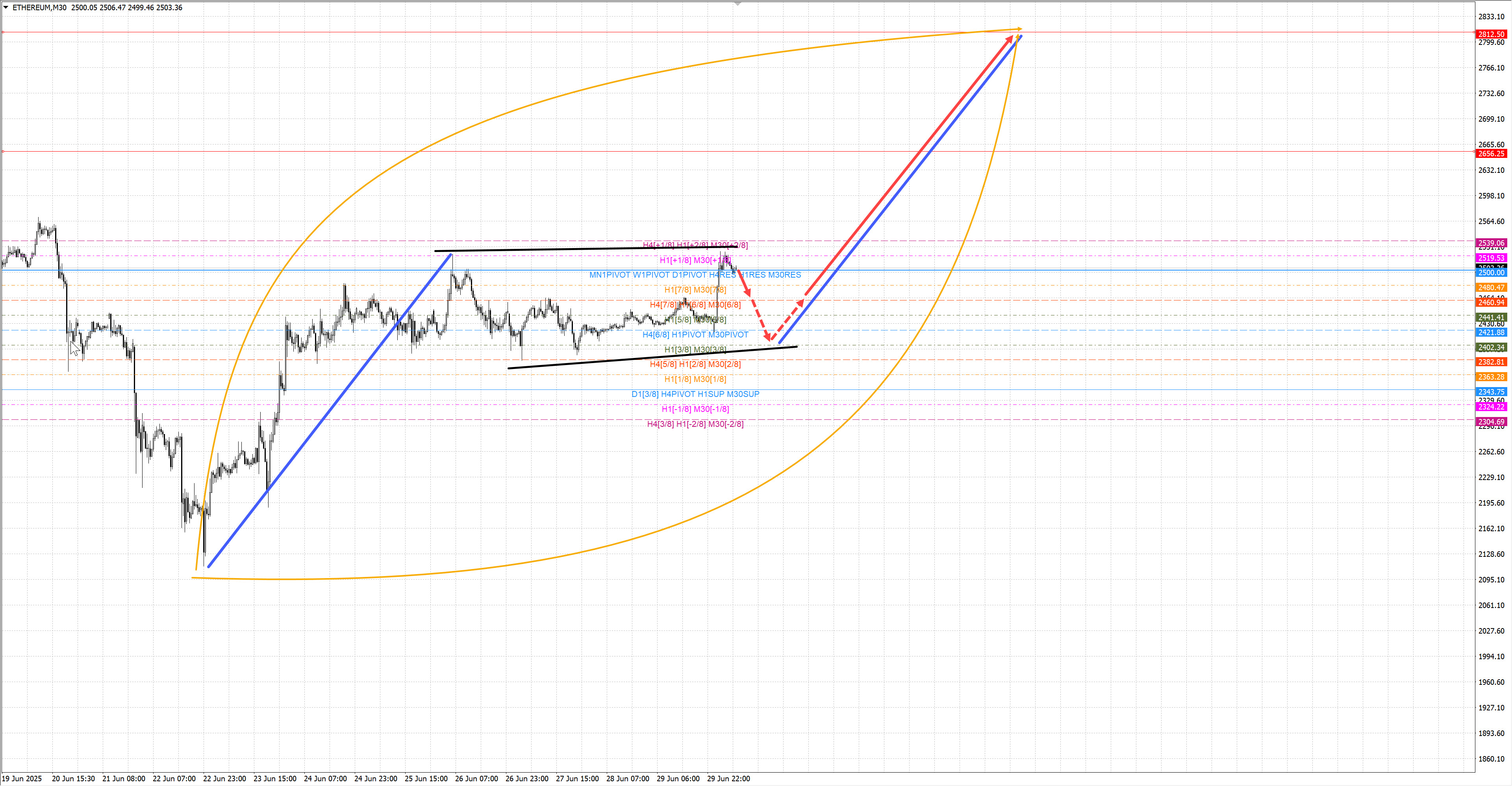Click the H4[3/8] H1[-2/8] M30[-2/8] label
This screenshot has width=1512, height=786.
695,424
